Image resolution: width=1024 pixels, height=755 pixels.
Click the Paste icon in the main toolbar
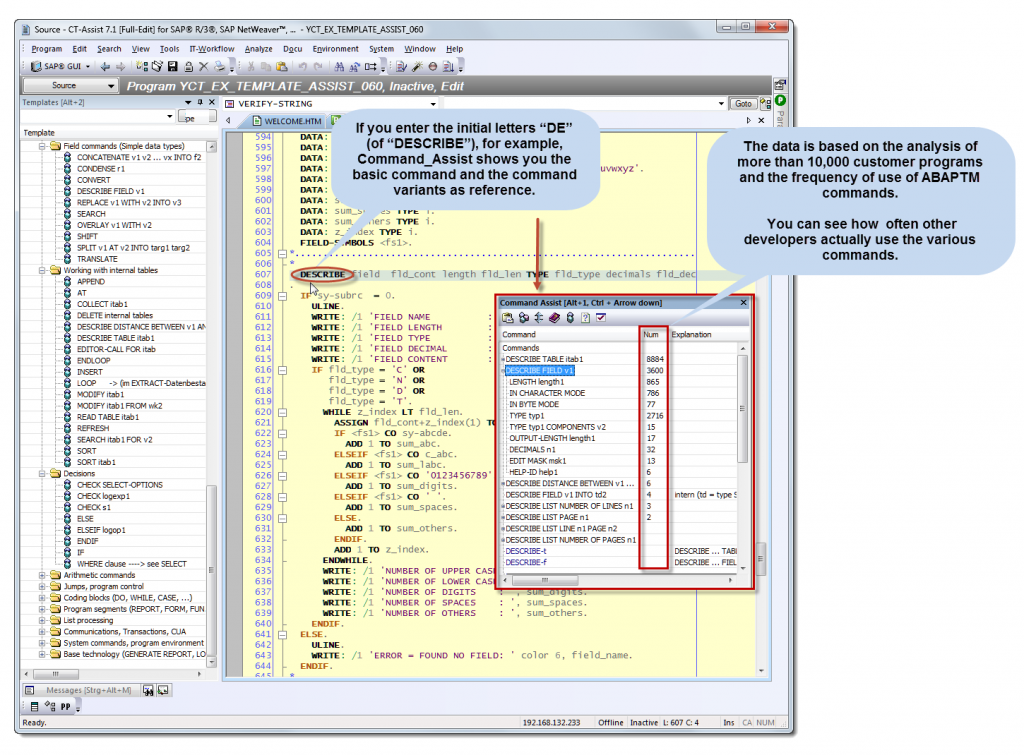coord(283,68)
